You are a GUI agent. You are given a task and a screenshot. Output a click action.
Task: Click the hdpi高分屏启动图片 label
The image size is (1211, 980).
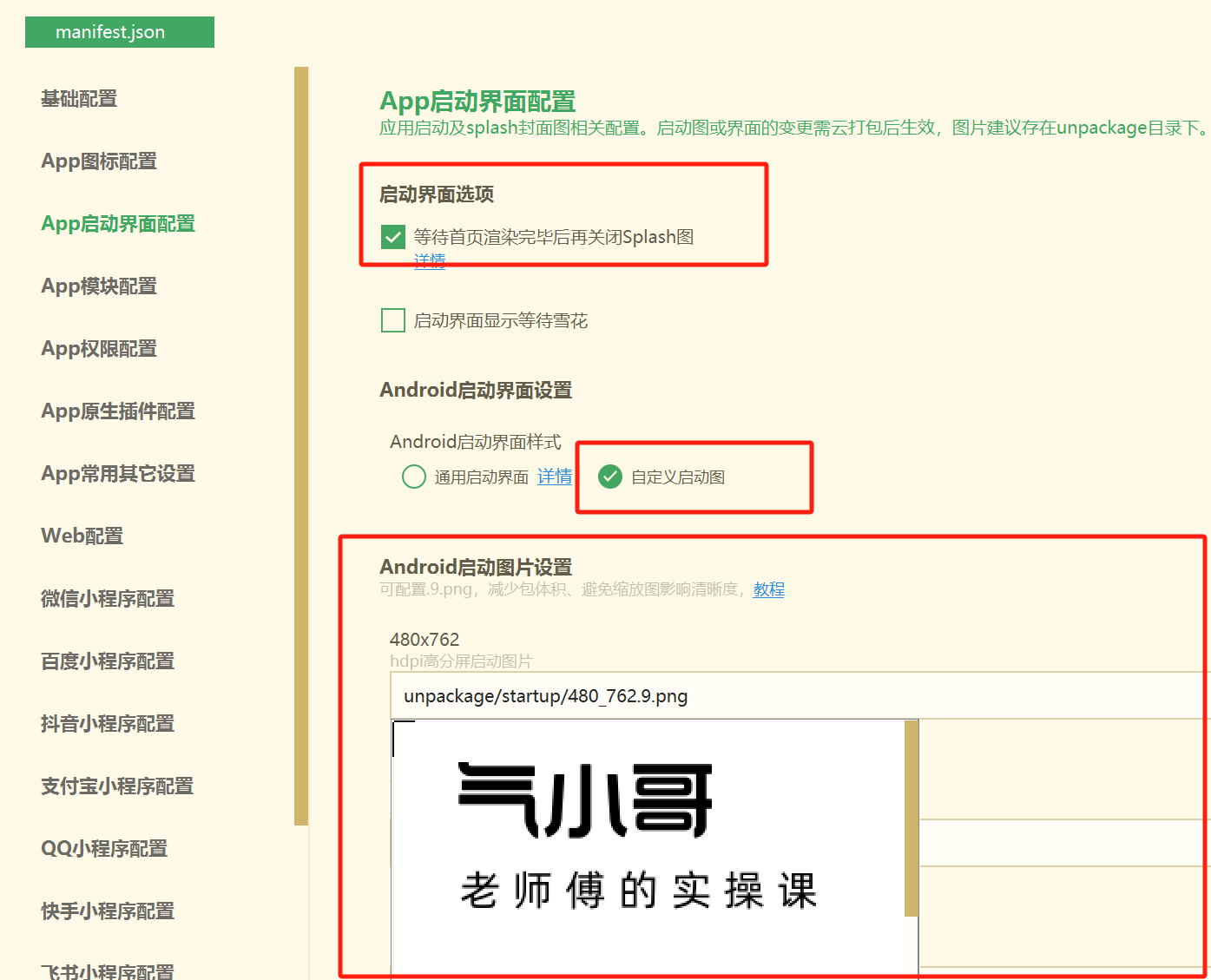point(461,661)
